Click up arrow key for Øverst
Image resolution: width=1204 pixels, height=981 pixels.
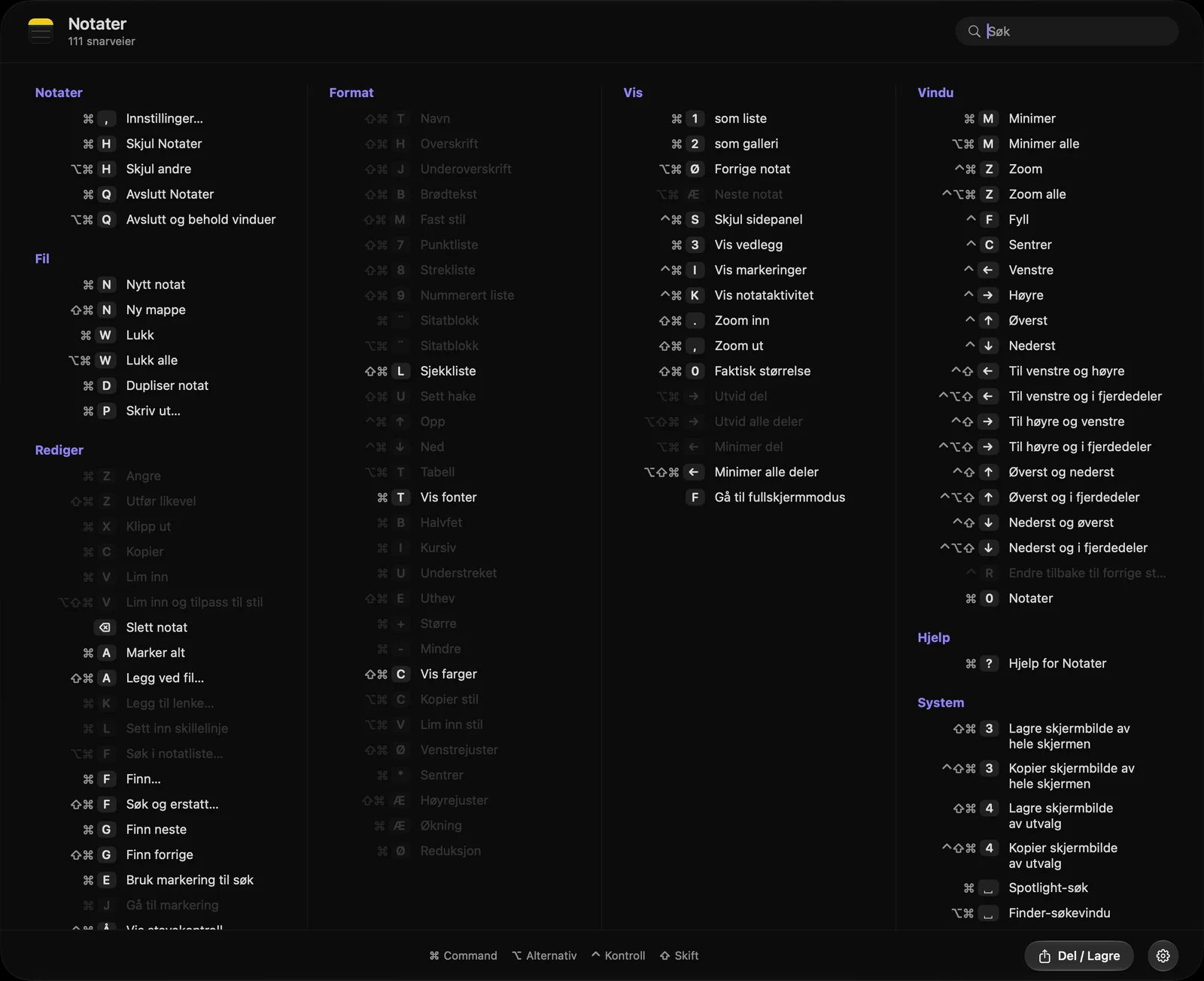click(x=988, y=320)
